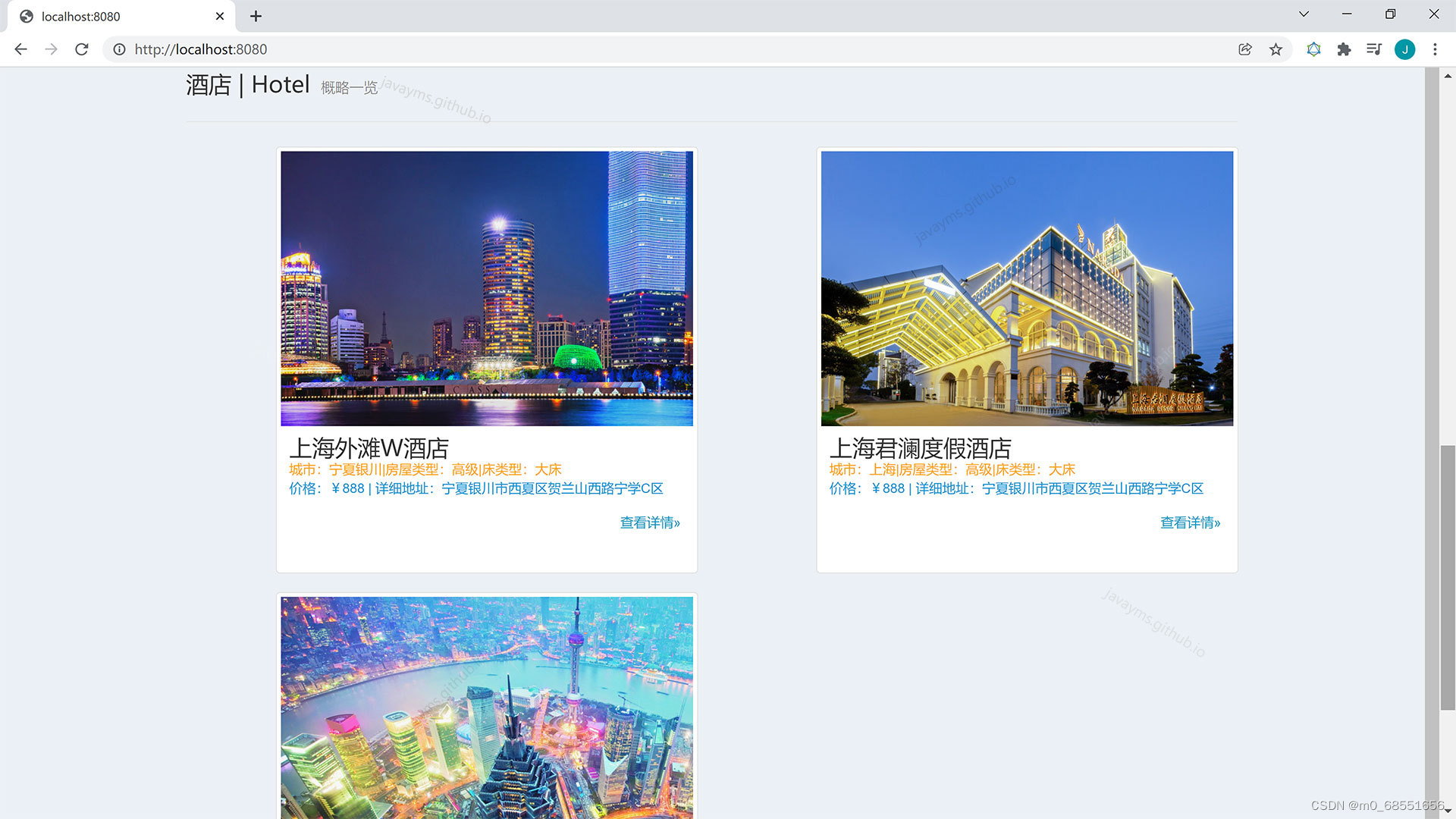This screenshot has height=819, width=1456.
Task: Click the scrollbar up arrow
Action: coord(1448,75)
